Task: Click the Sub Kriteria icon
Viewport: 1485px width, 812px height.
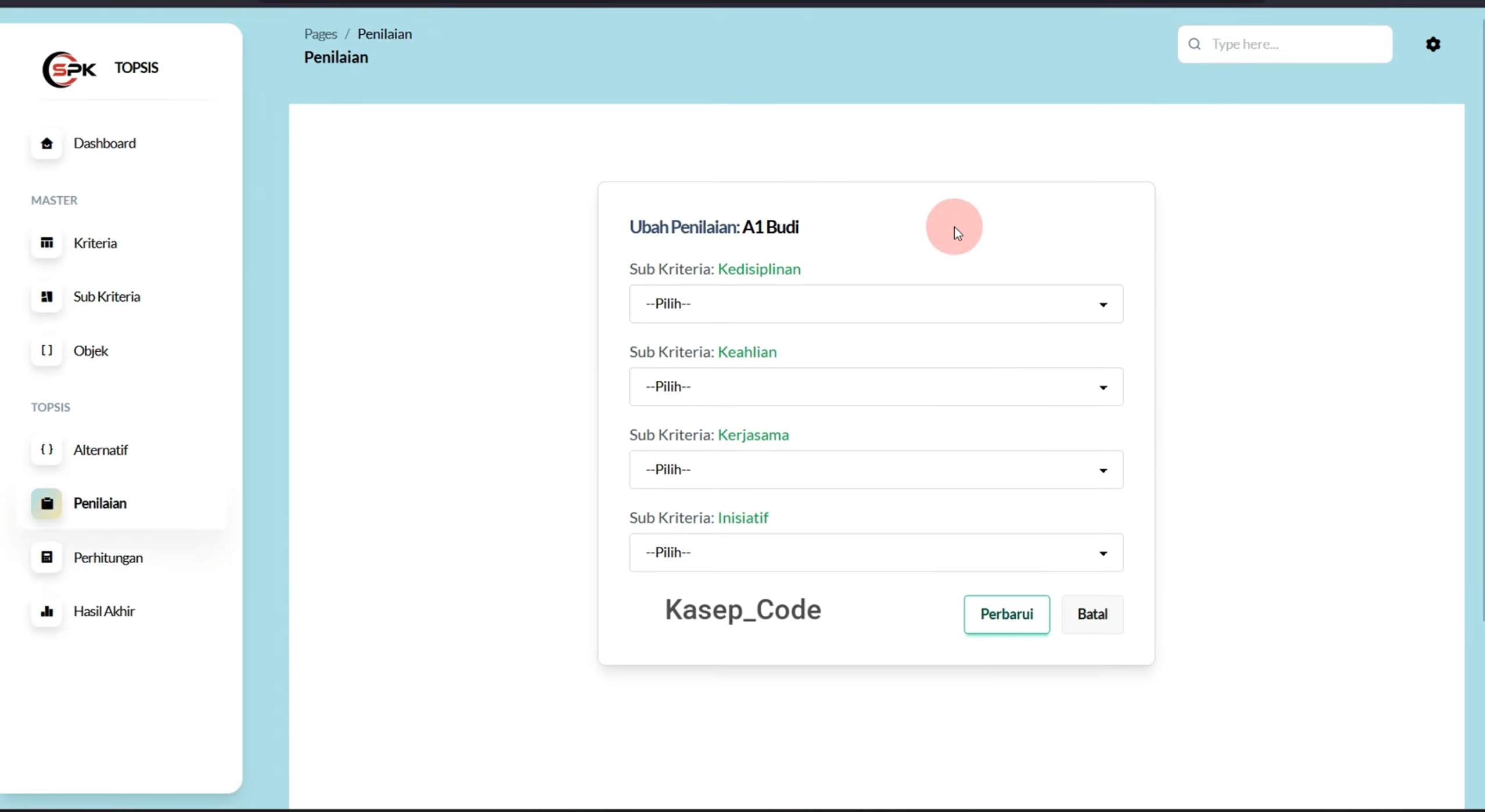Action: coord(46,297)
